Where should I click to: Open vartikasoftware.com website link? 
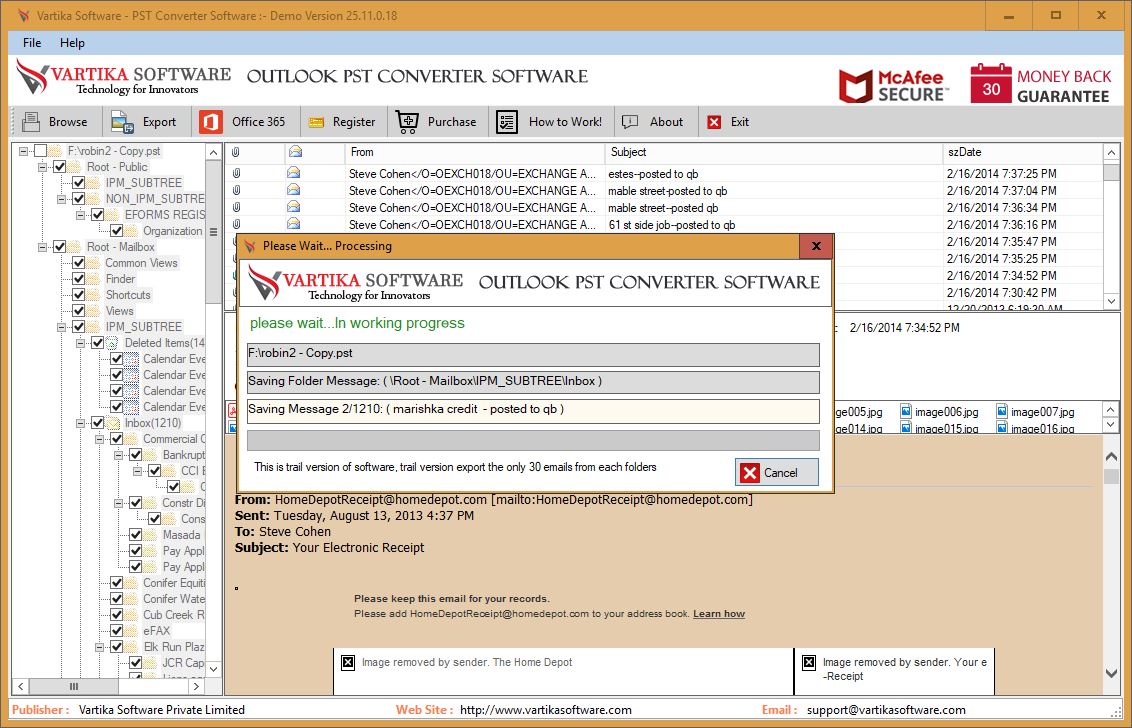[x=545, y=710]
